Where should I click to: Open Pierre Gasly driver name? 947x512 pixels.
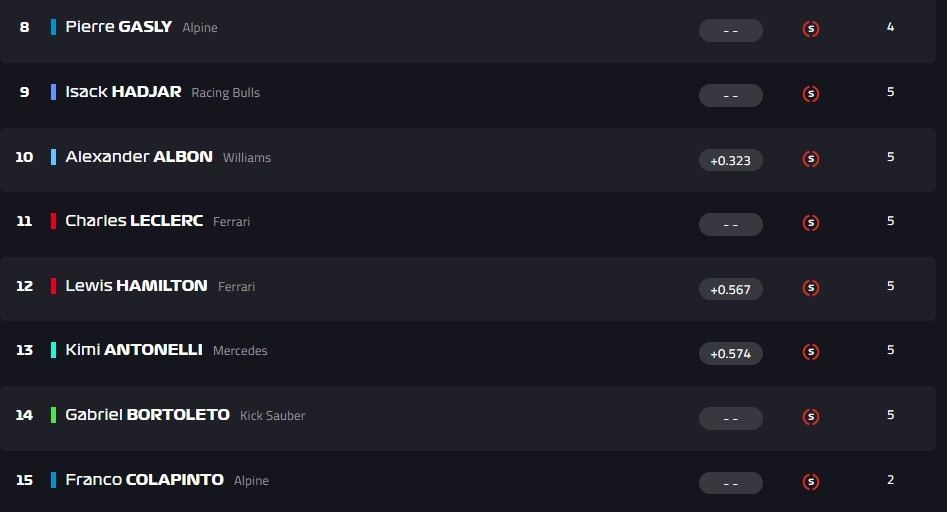point(118,27)
